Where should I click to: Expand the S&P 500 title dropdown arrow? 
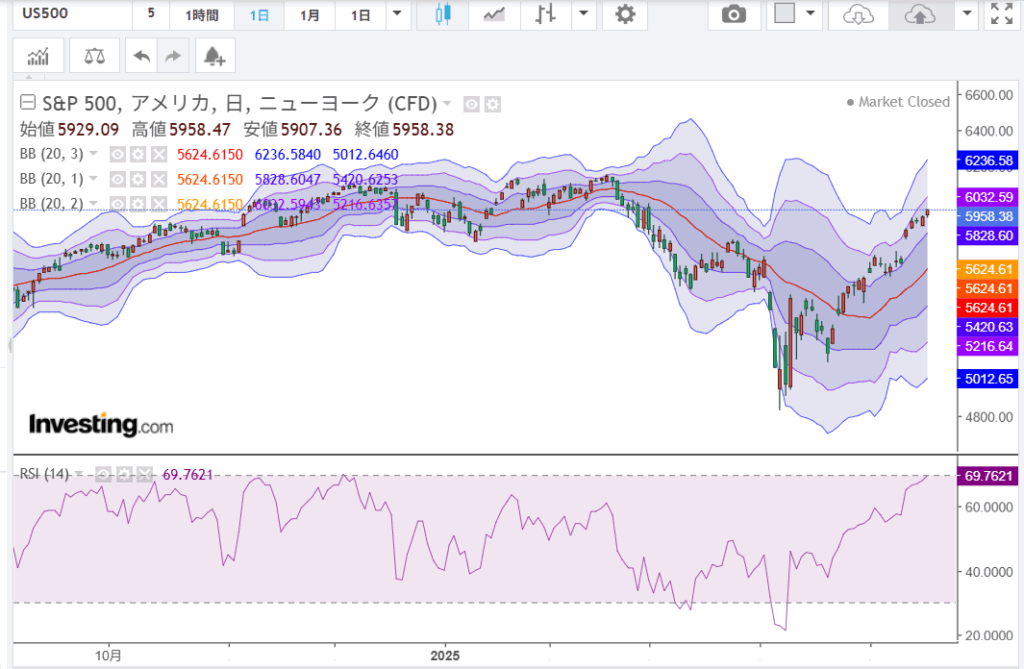pos(447,103)
